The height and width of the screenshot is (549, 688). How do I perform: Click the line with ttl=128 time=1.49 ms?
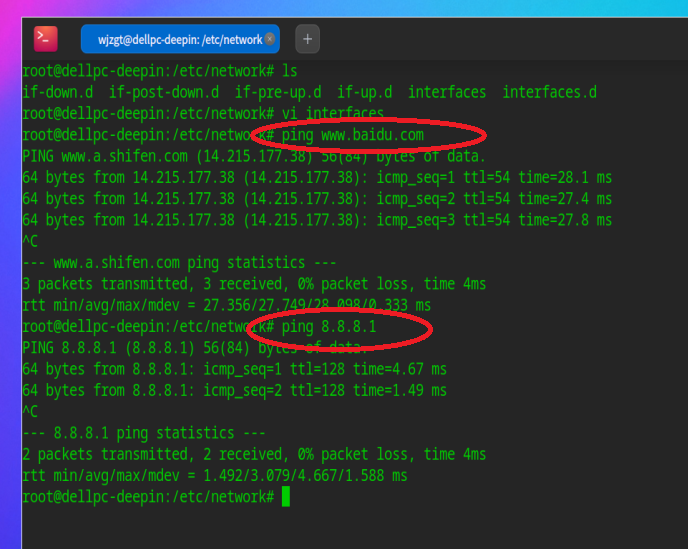(234, 390)
